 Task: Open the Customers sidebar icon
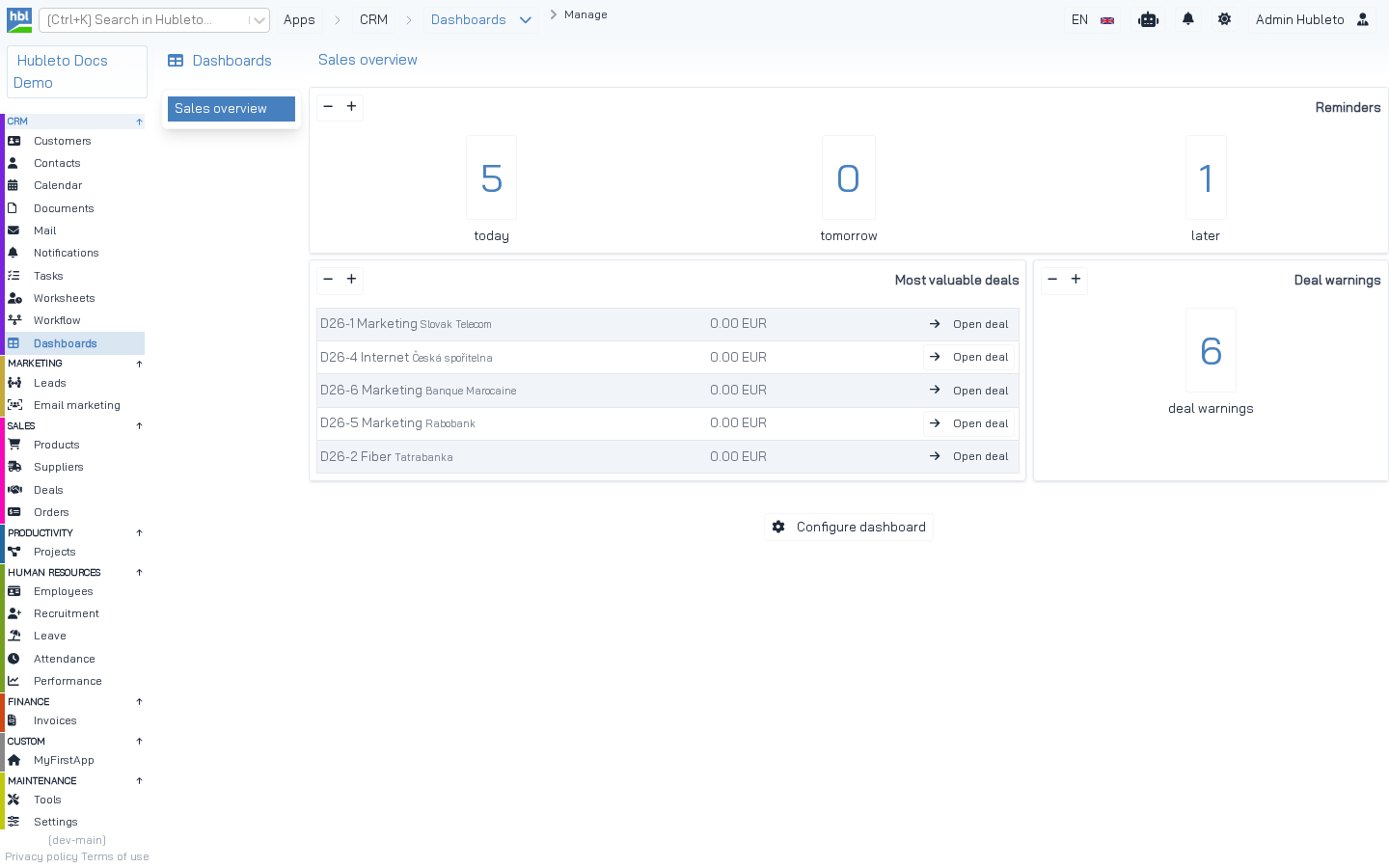(14, 141)
